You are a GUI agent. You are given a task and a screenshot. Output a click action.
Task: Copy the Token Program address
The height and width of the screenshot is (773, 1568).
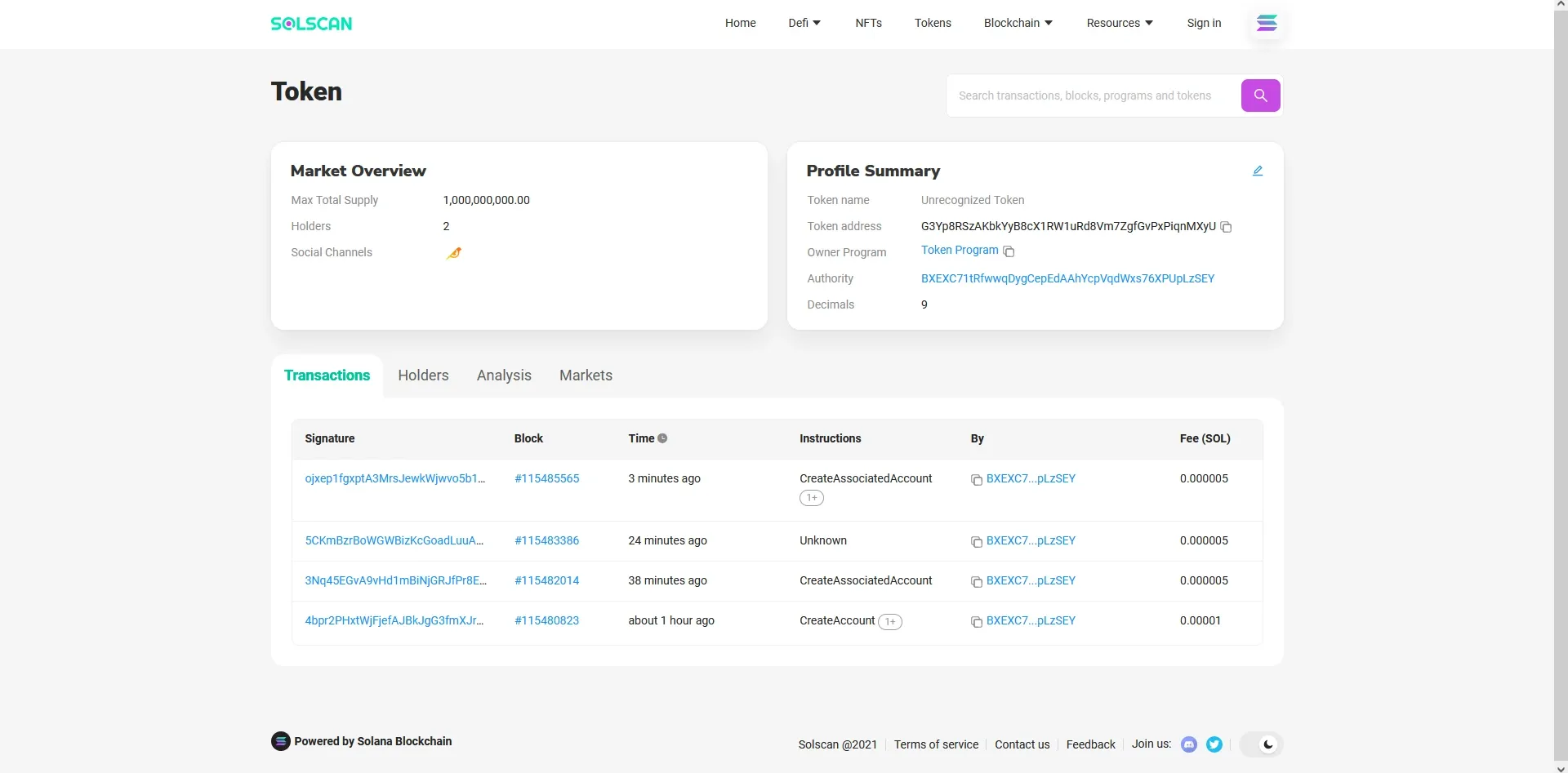[x=1009, y=251]
